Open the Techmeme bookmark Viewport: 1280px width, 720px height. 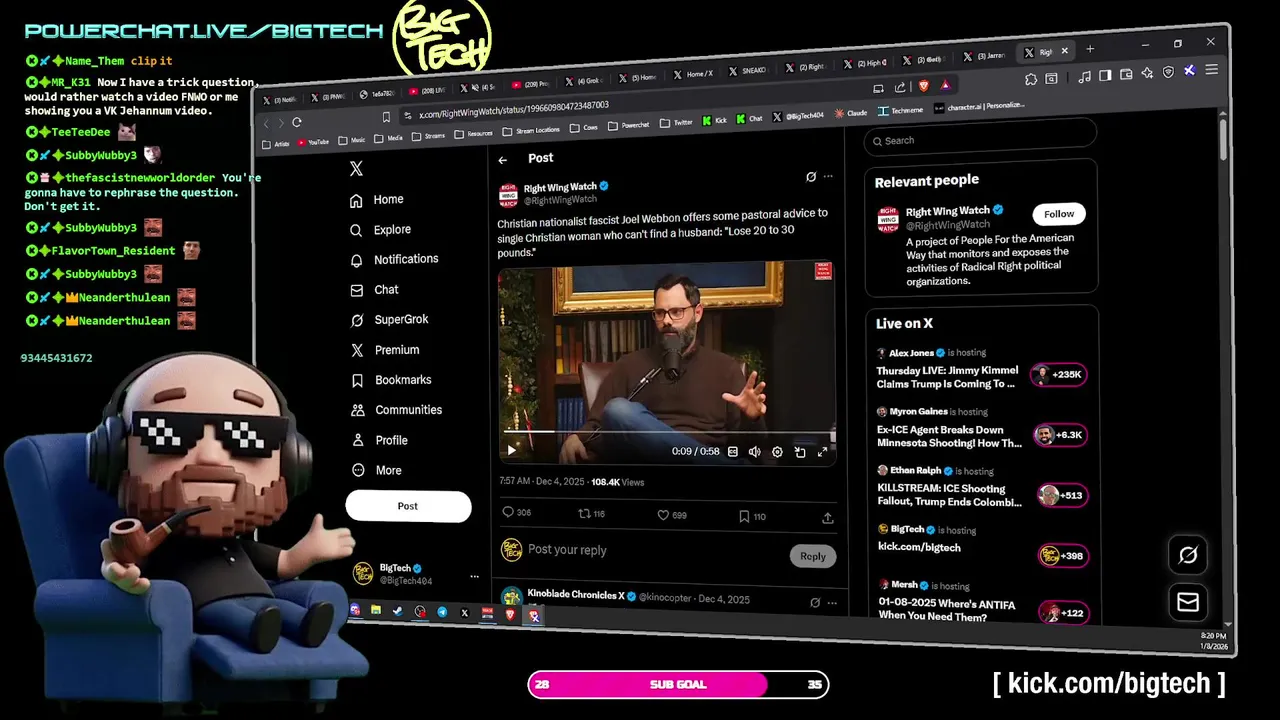pyautogui.click(x=901, y=110)
